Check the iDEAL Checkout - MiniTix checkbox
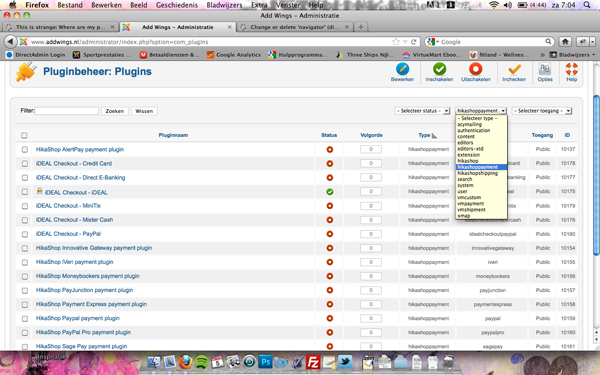This screenshot has width=600, height=375. [25, 206]
